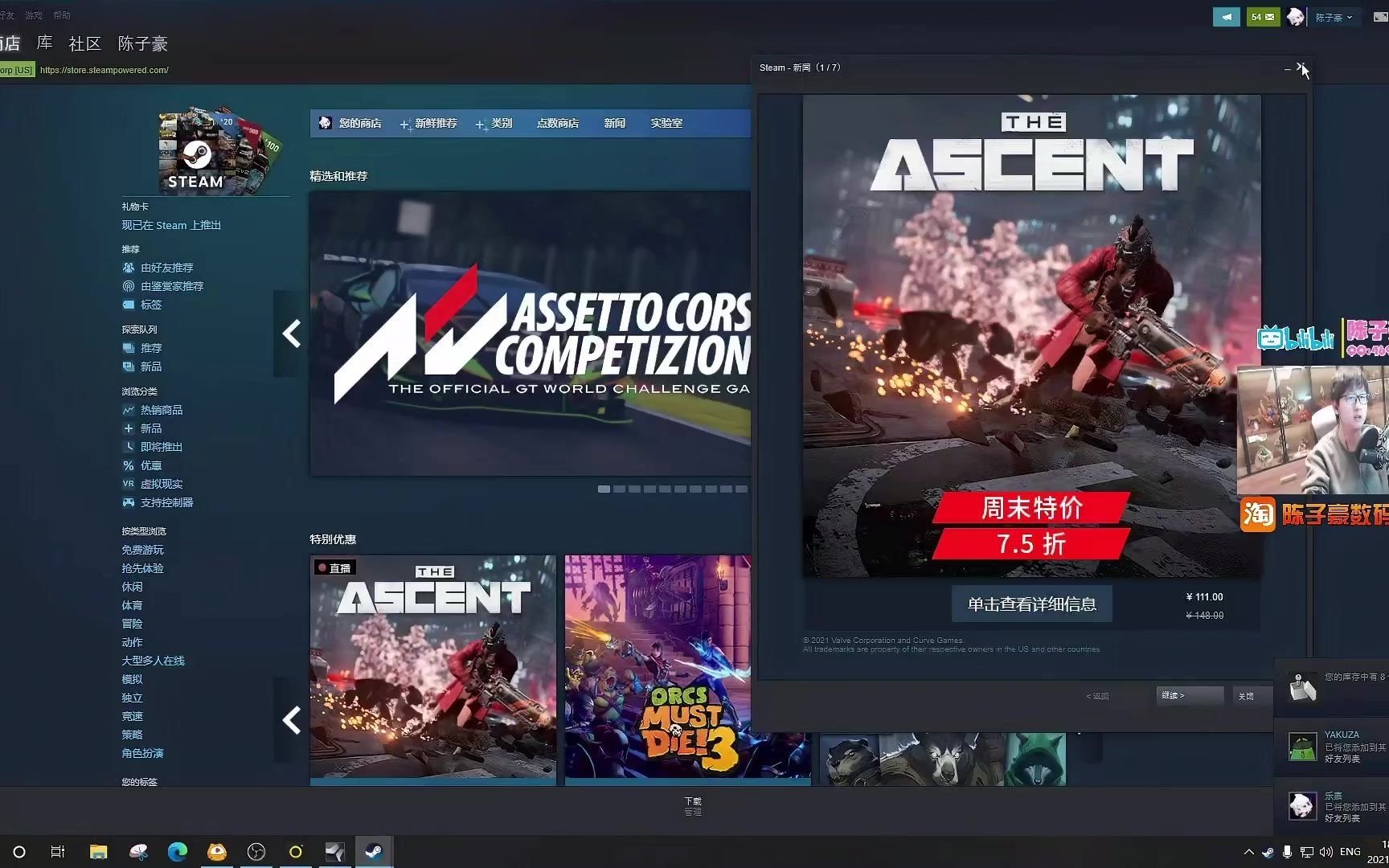Browse the 策略 strategy category
The height and width of the screenshot is (868, 1389).
(x=132, y=735)
